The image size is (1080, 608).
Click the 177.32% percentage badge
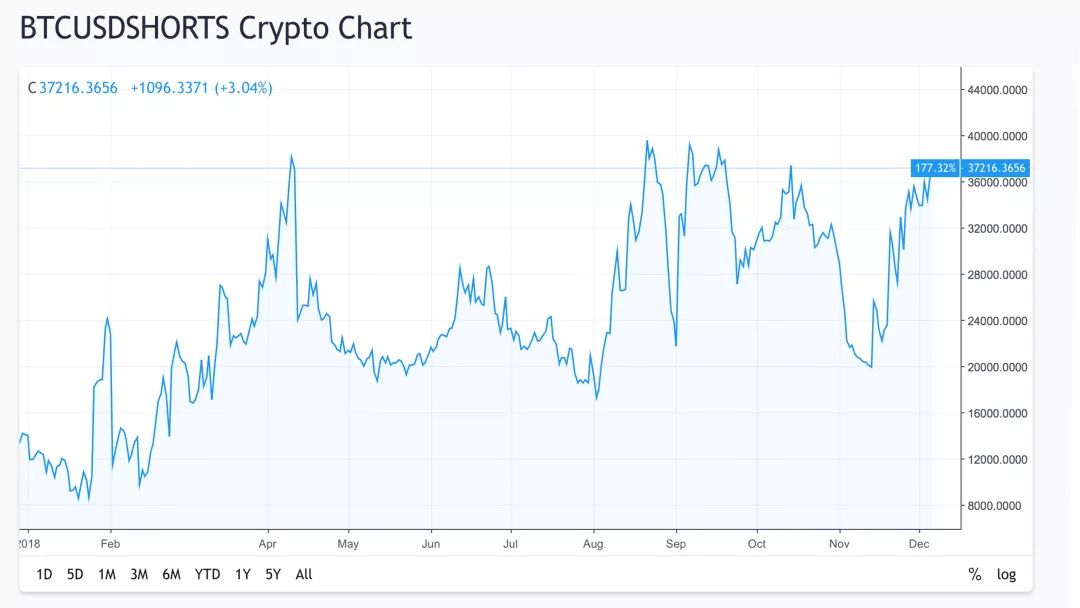coord(935,168)
